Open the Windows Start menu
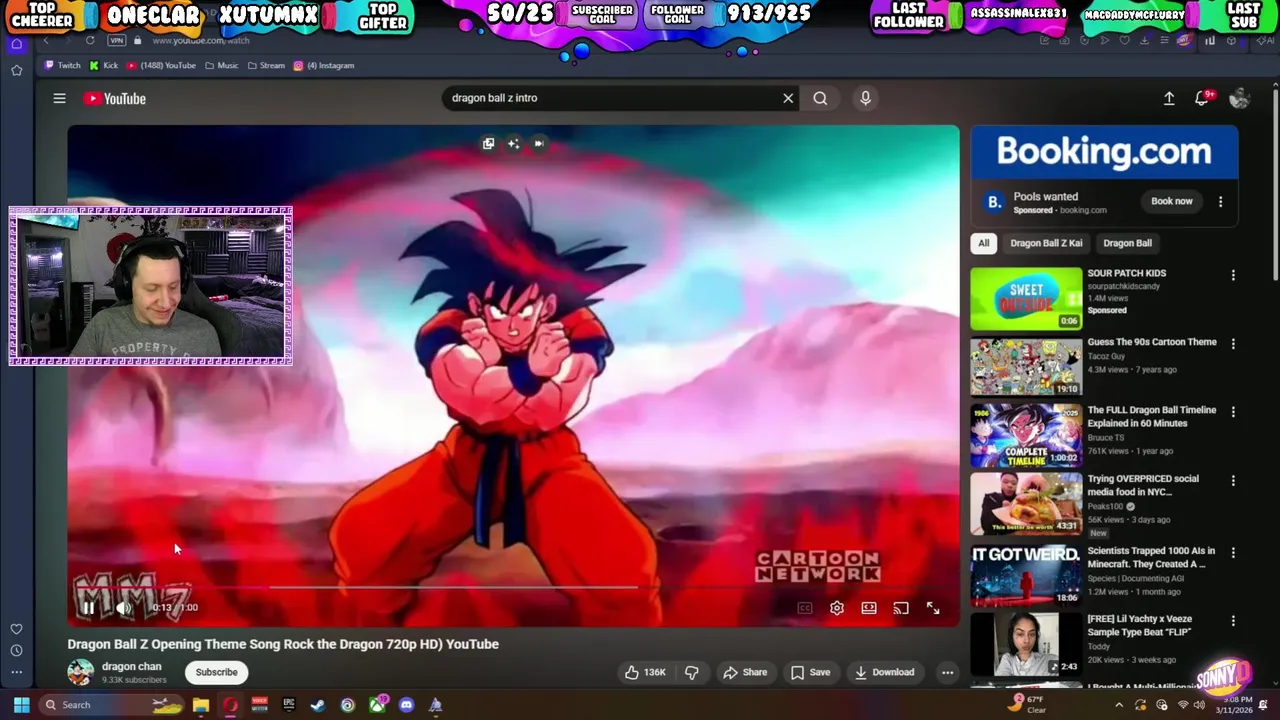Image resolution: width=1280 pixels, height=720 pixels. 21,705
